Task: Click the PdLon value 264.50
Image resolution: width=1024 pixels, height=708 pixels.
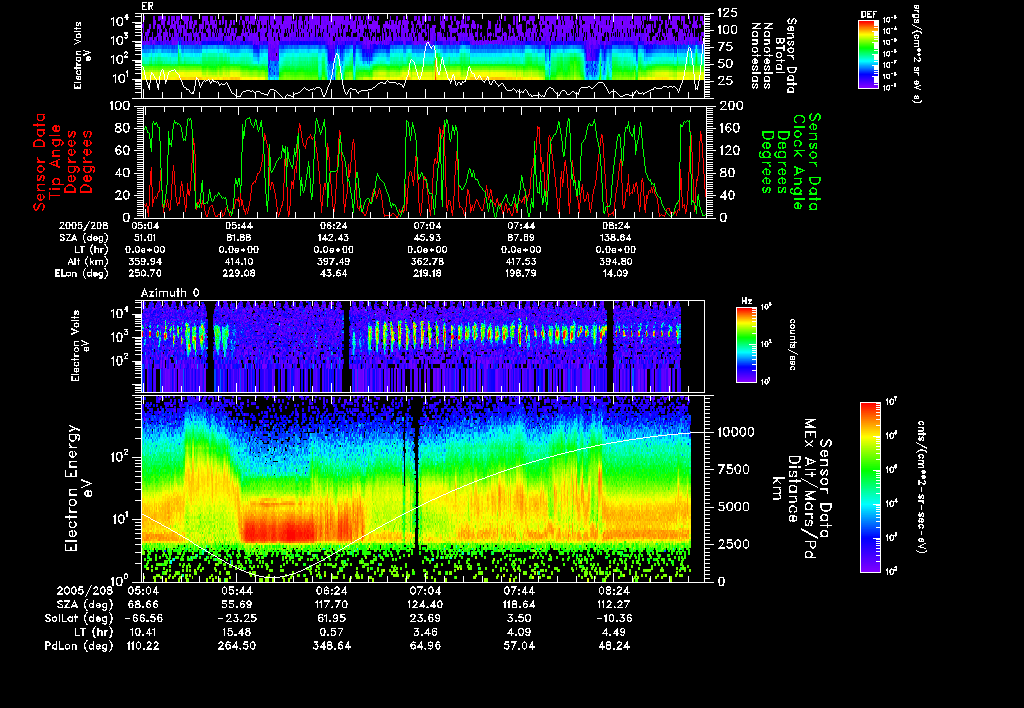Action: pos(237,645)
